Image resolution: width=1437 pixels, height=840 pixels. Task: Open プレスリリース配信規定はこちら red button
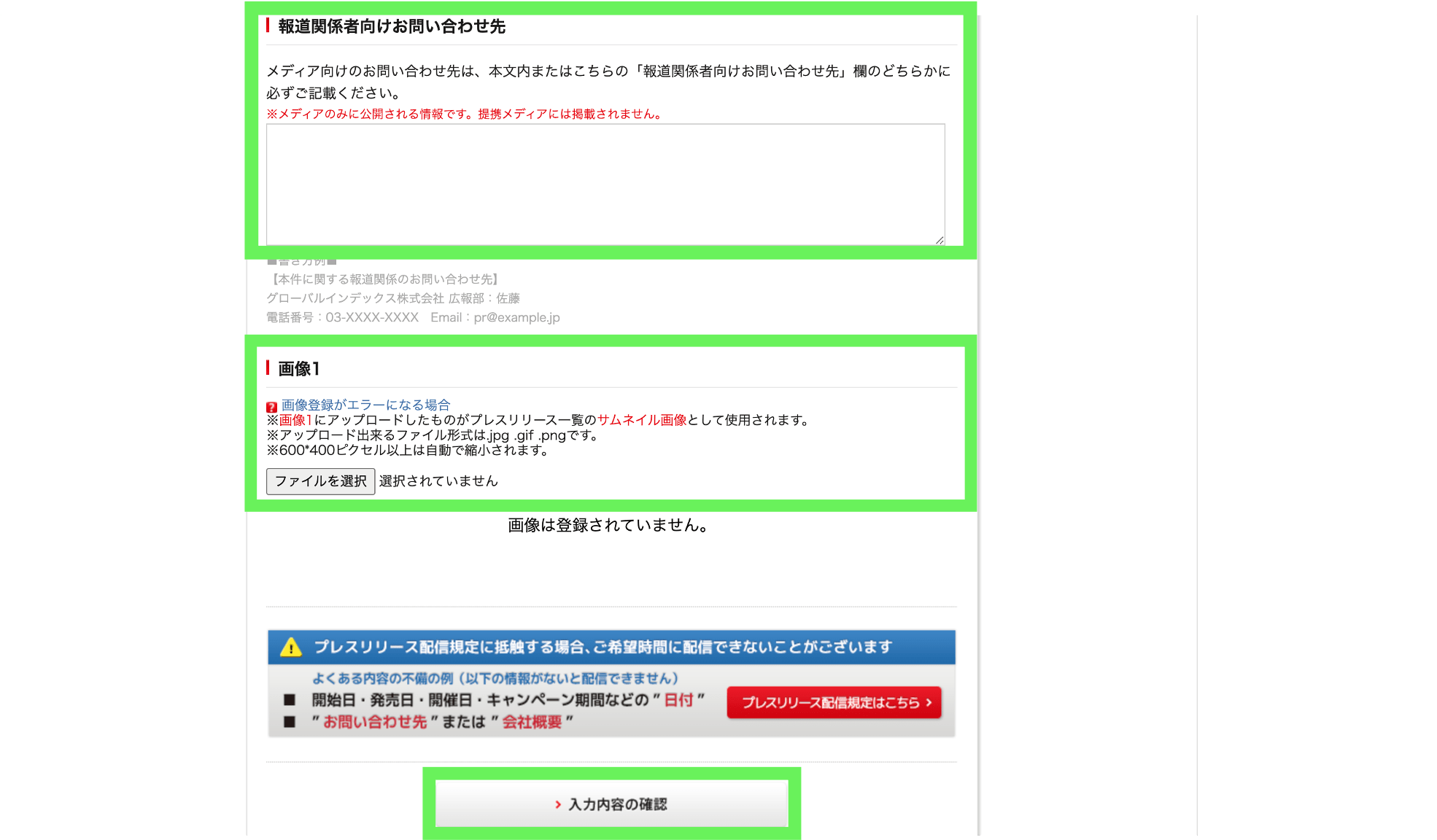[x=833, y=703]
